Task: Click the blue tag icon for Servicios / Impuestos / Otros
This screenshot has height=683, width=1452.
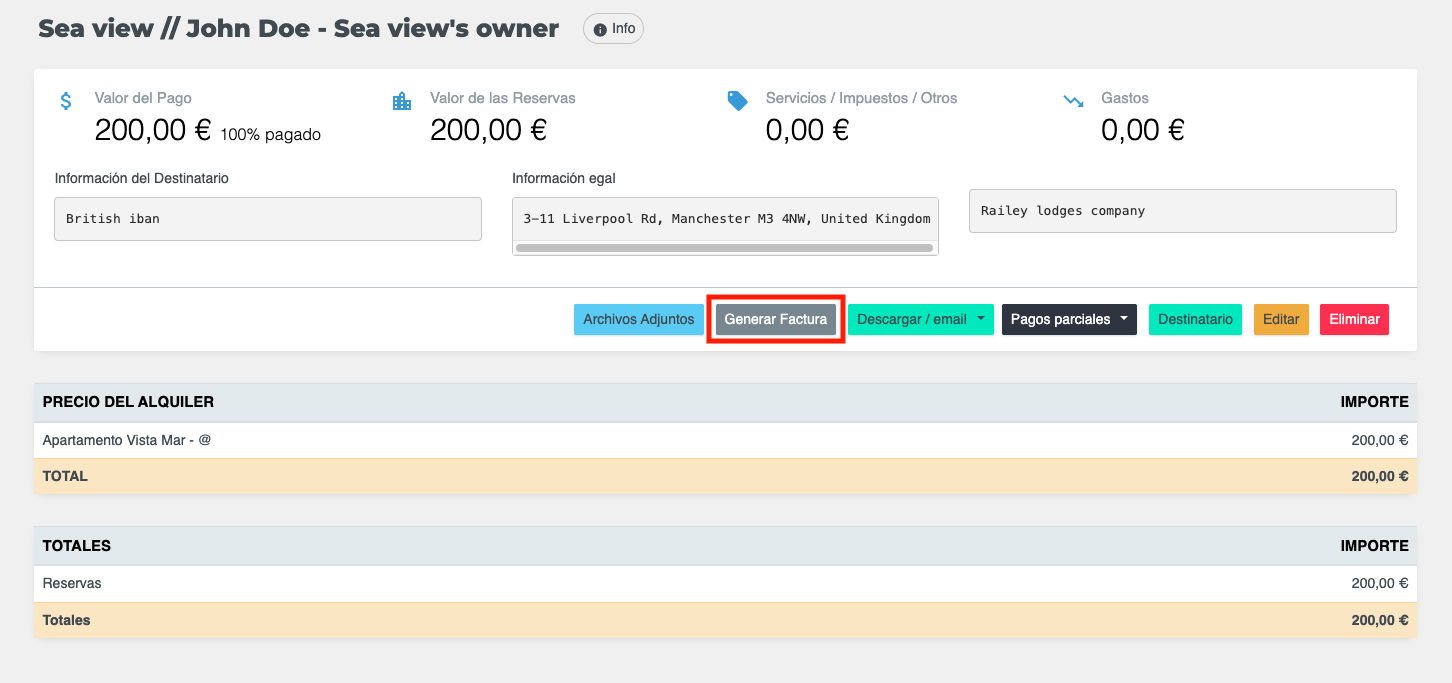Action: coord(737,100)
